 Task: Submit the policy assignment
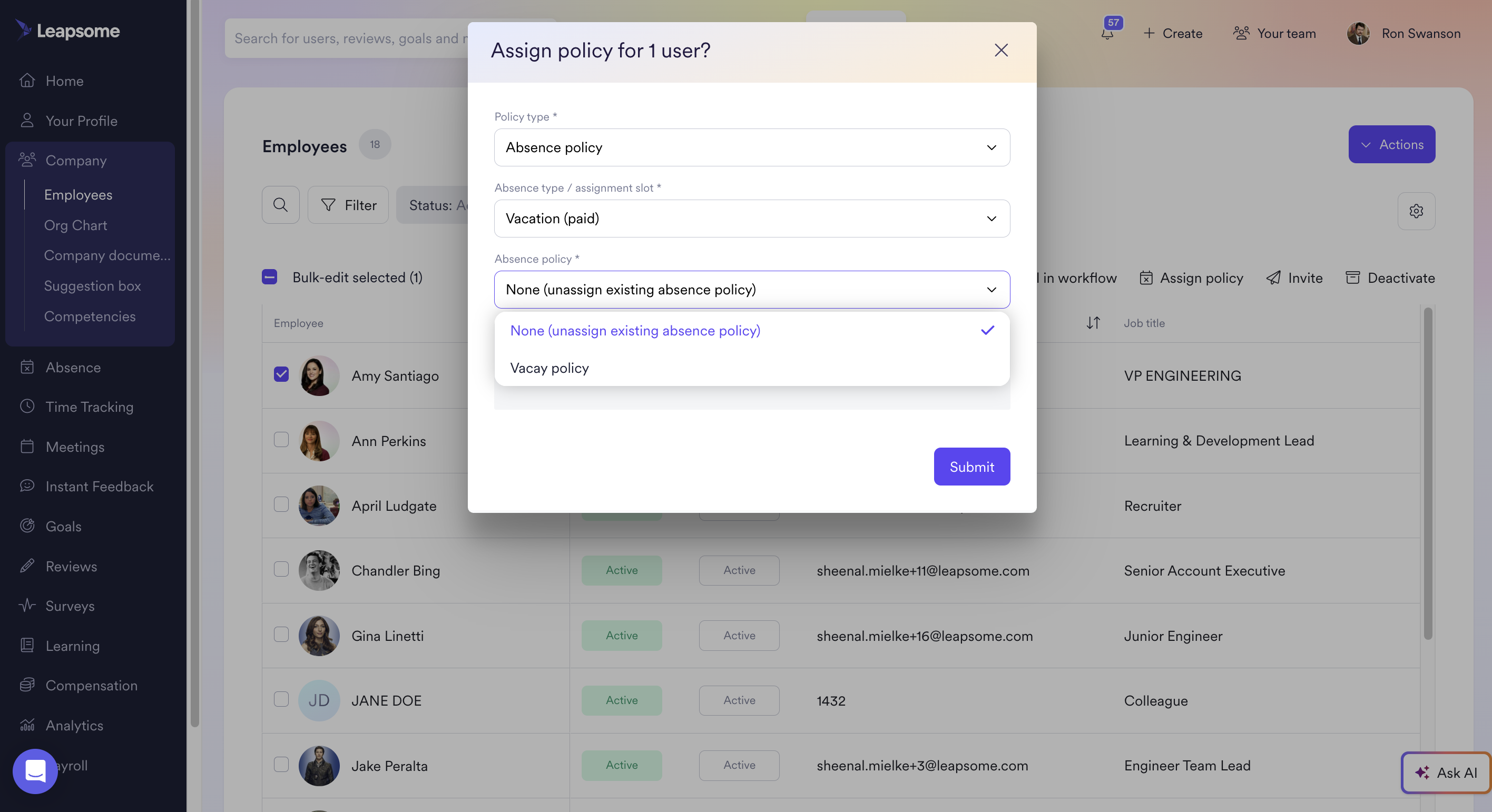[x=972, y=467]
